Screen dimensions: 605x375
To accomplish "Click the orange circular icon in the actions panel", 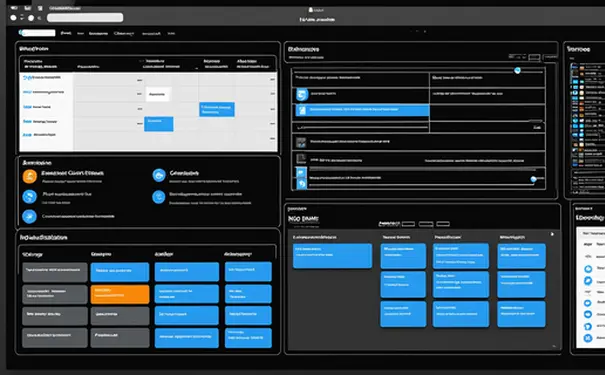I will (30, 176).
